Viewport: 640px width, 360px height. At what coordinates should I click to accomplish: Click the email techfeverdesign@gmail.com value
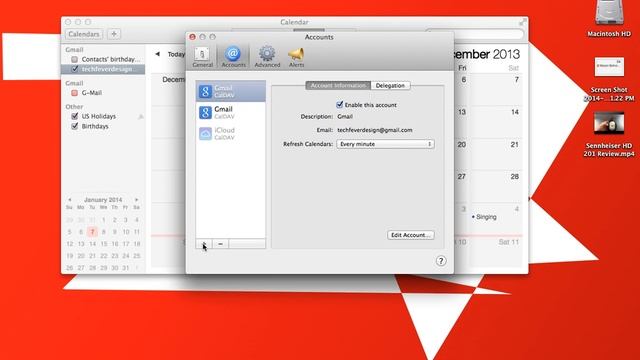click(x=375, y=130)
